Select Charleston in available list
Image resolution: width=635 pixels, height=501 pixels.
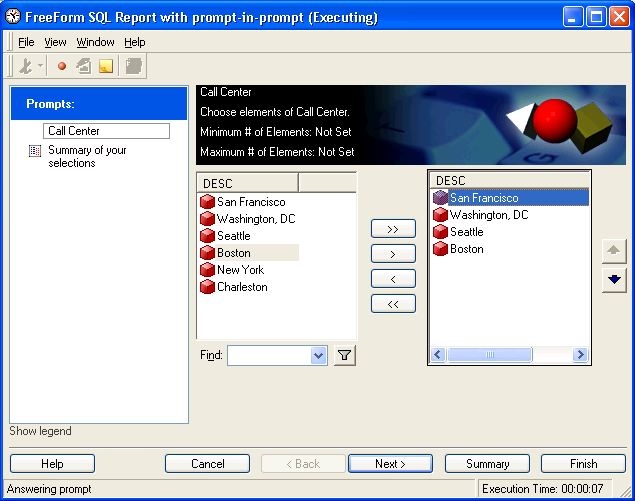(242, 287)
